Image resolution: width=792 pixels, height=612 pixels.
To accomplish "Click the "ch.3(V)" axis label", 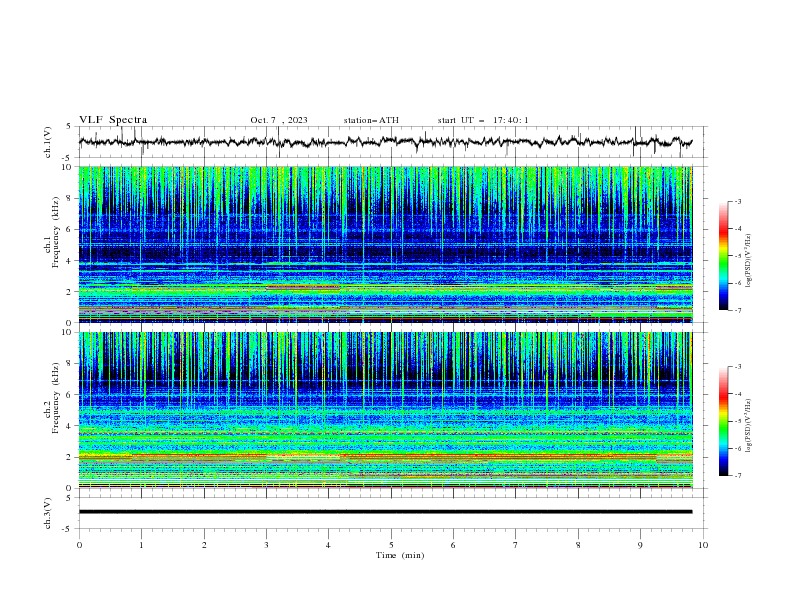I will 48,513.
